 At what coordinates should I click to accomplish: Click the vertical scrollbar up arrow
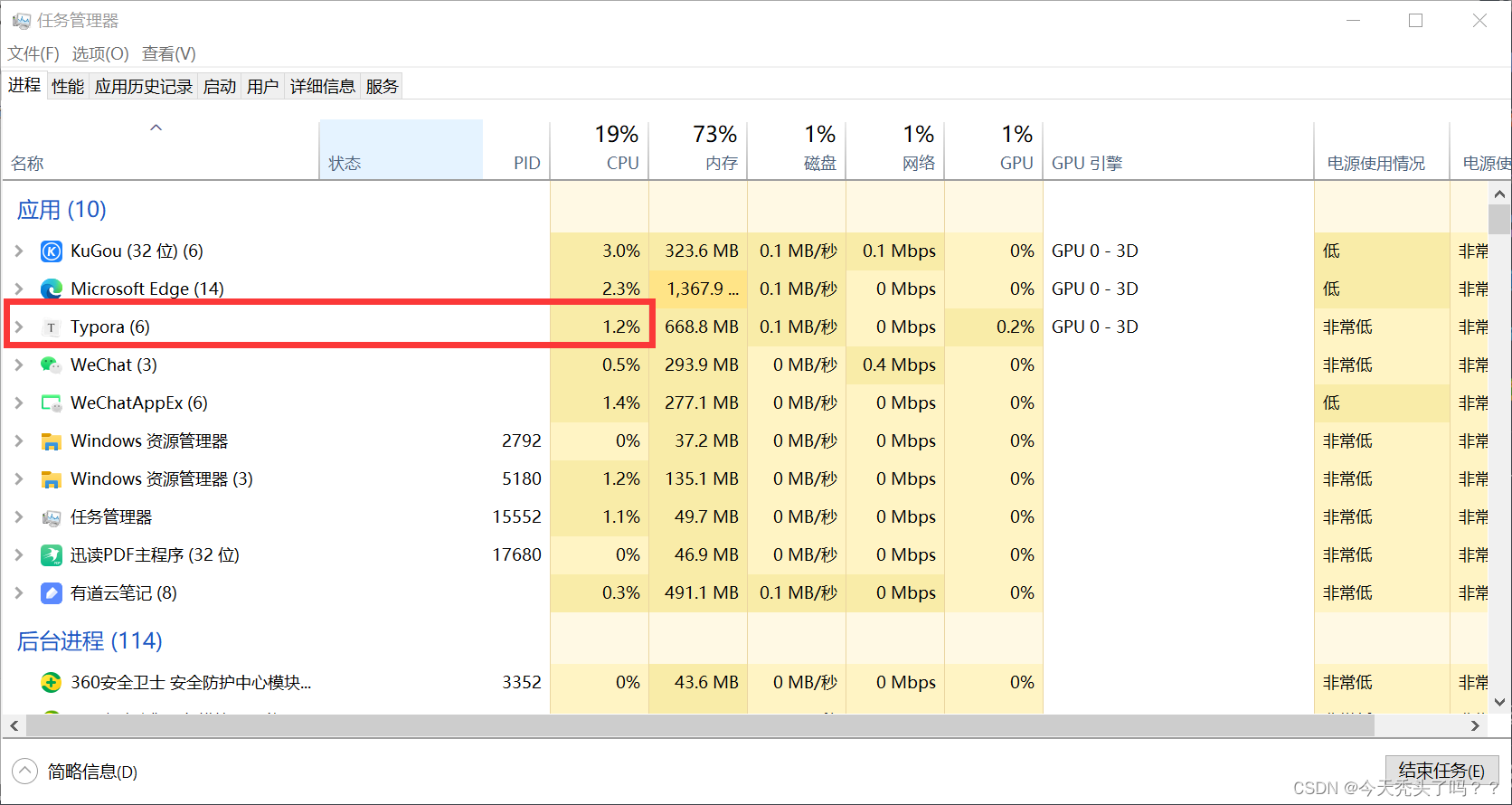[x=1499, y=194]
